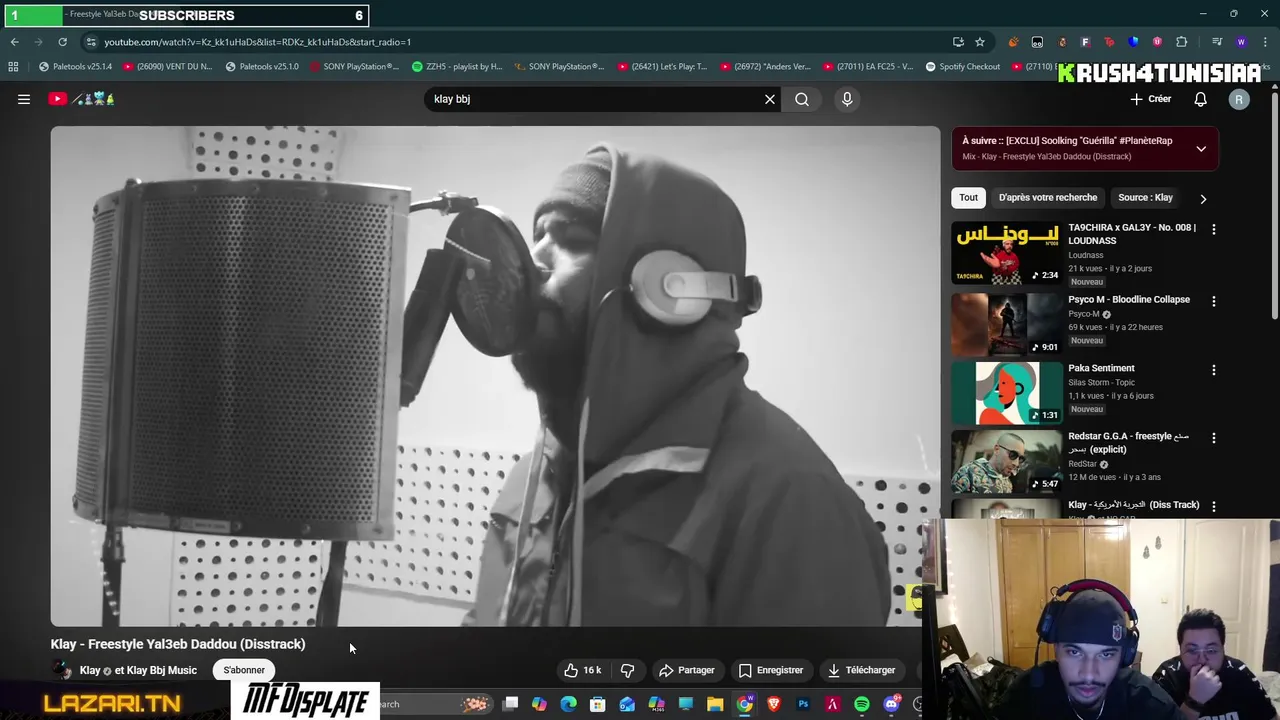Open options for Bloodline Collapse video

1214,301
